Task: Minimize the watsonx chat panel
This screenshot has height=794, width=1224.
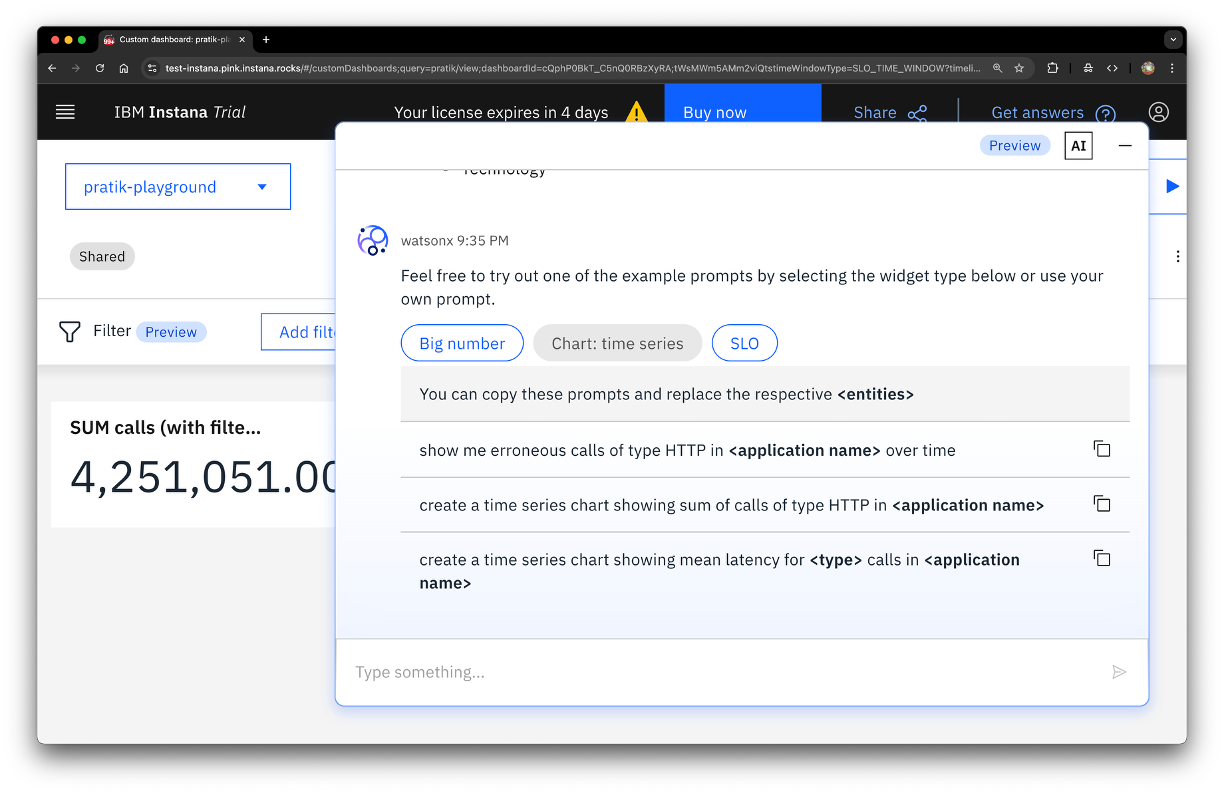Action: click(x=1125, y=146)
